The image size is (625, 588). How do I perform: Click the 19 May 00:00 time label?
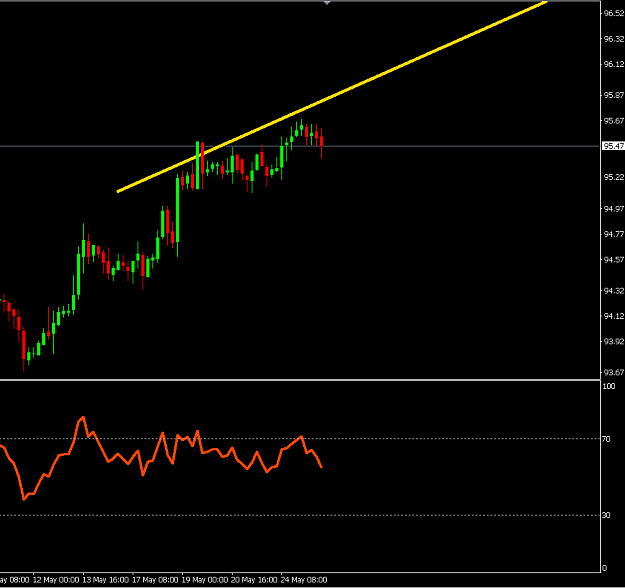click(205, 580)
